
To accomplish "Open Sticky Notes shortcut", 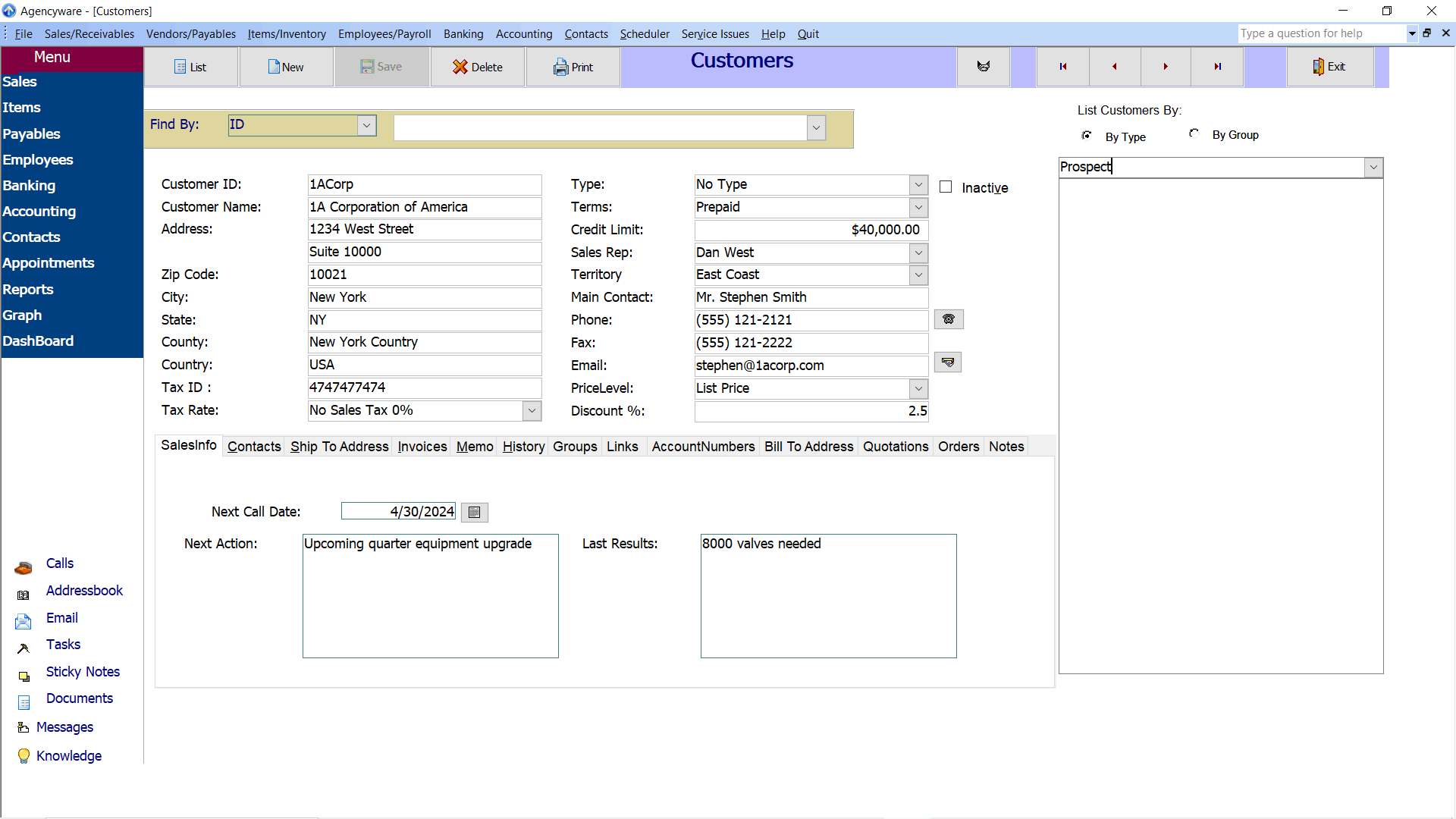I will 83,672.
